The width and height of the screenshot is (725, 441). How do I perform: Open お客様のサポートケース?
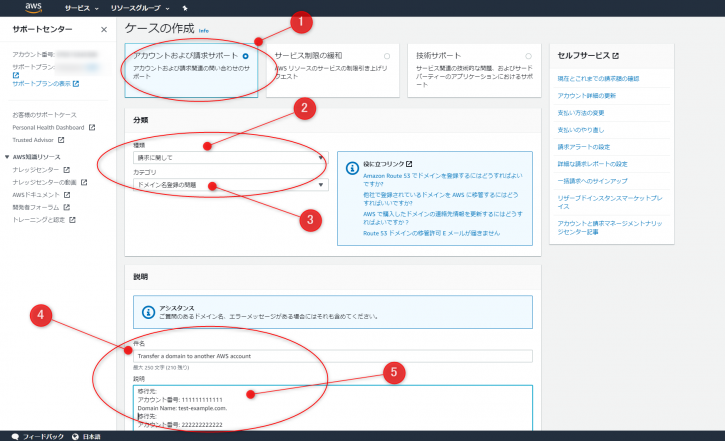pos(44,115)
